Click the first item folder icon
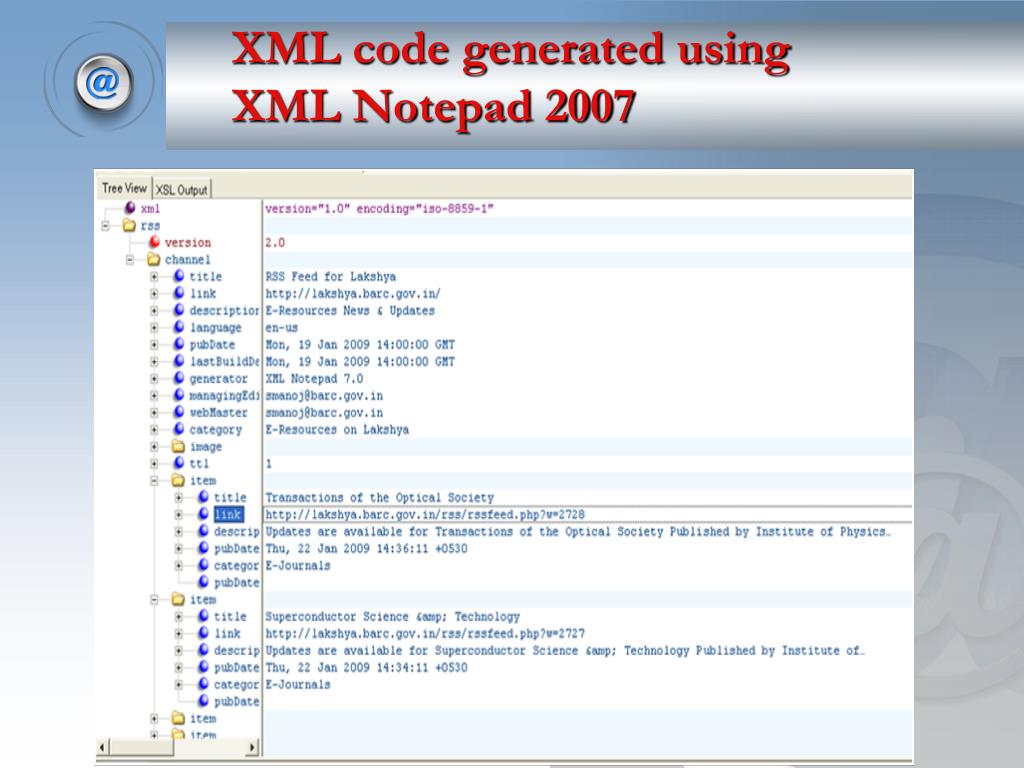The image size is (1024, 768). pos(178,480)
